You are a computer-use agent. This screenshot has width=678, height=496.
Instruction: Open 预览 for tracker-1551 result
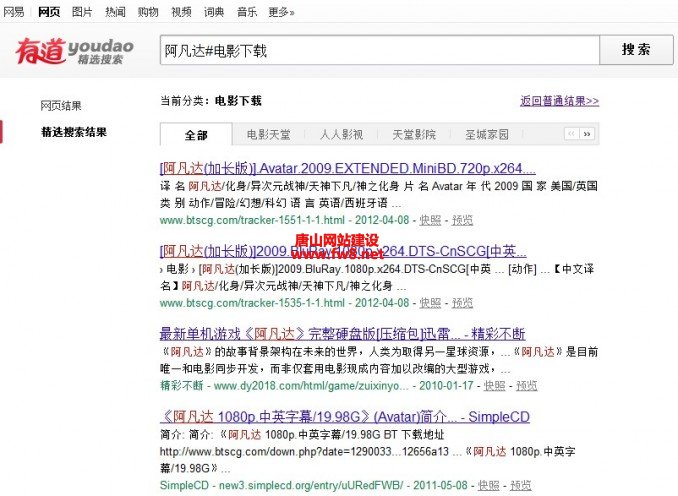[x=463, y=220]
